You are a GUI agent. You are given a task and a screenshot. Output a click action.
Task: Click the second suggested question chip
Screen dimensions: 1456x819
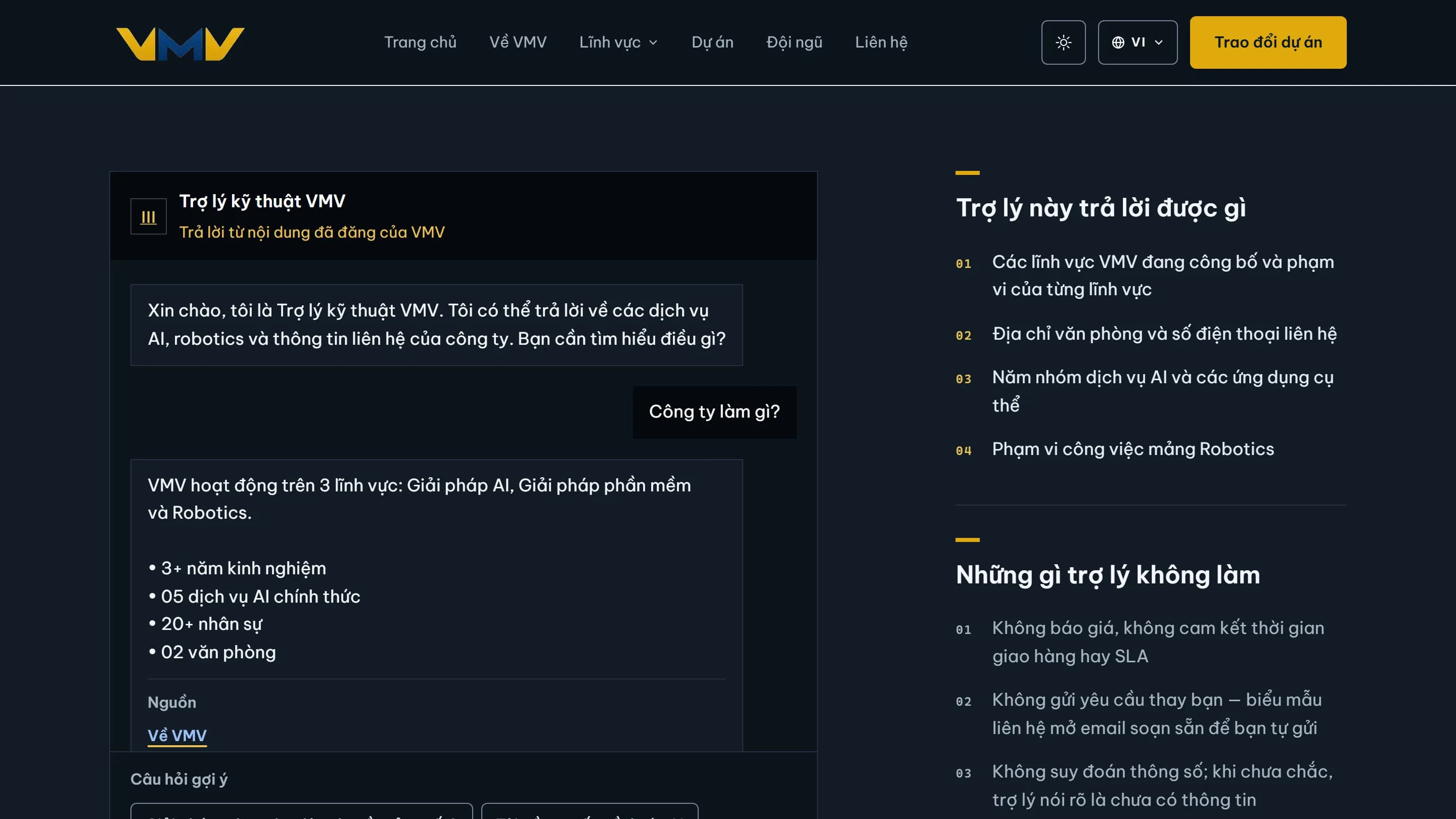click(589, 811)
